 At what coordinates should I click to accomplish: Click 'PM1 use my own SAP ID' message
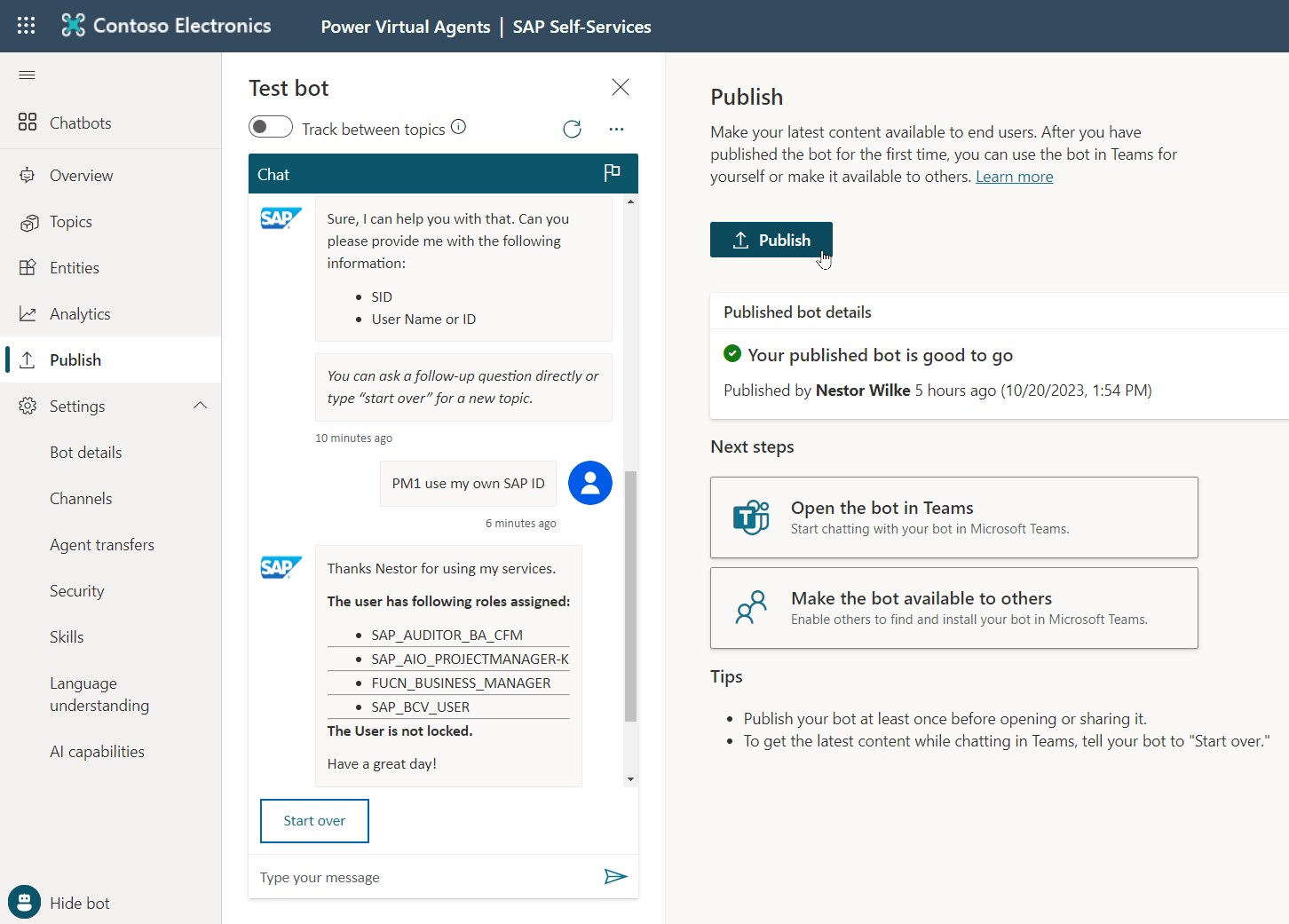click(468, 484)
